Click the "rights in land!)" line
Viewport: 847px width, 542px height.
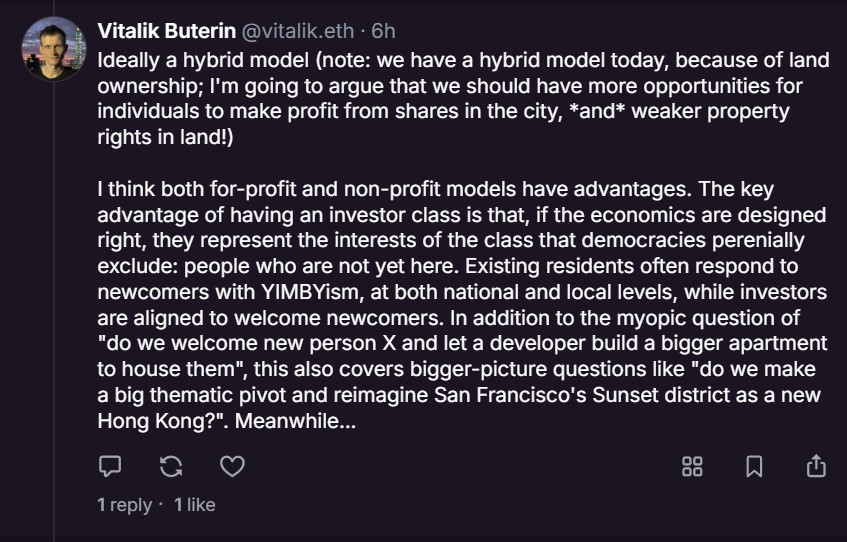[165, 138]
